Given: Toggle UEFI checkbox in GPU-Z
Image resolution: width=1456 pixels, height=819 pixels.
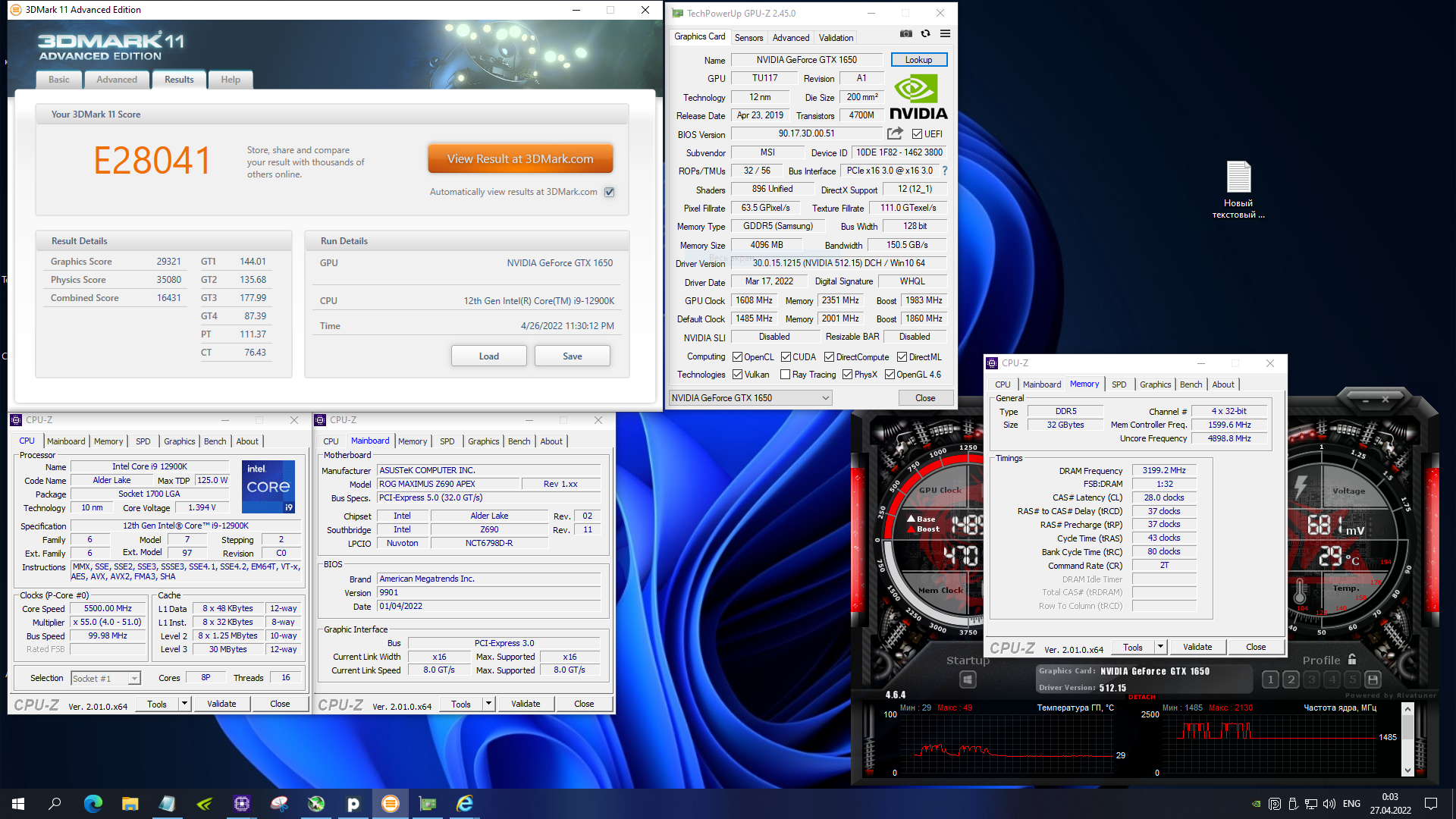Looking at the screenshot, I should coord(917,134).
